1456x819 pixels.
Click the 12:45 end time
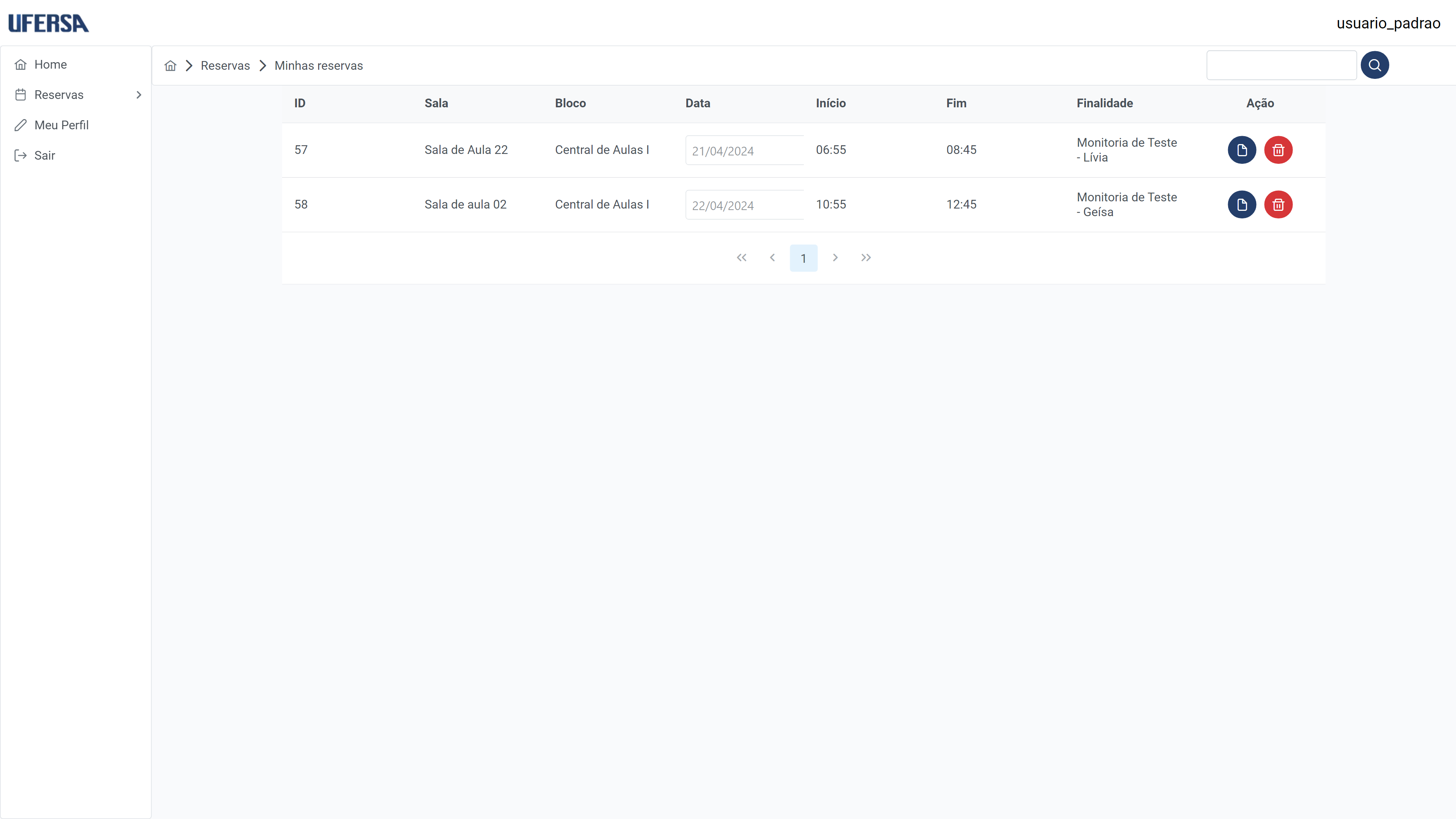(962, 205)
